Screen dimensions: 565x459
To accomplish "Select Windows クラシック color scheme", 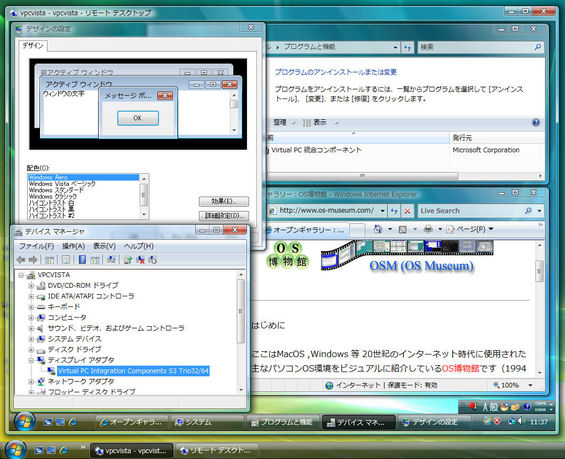I will coord(83,196).
